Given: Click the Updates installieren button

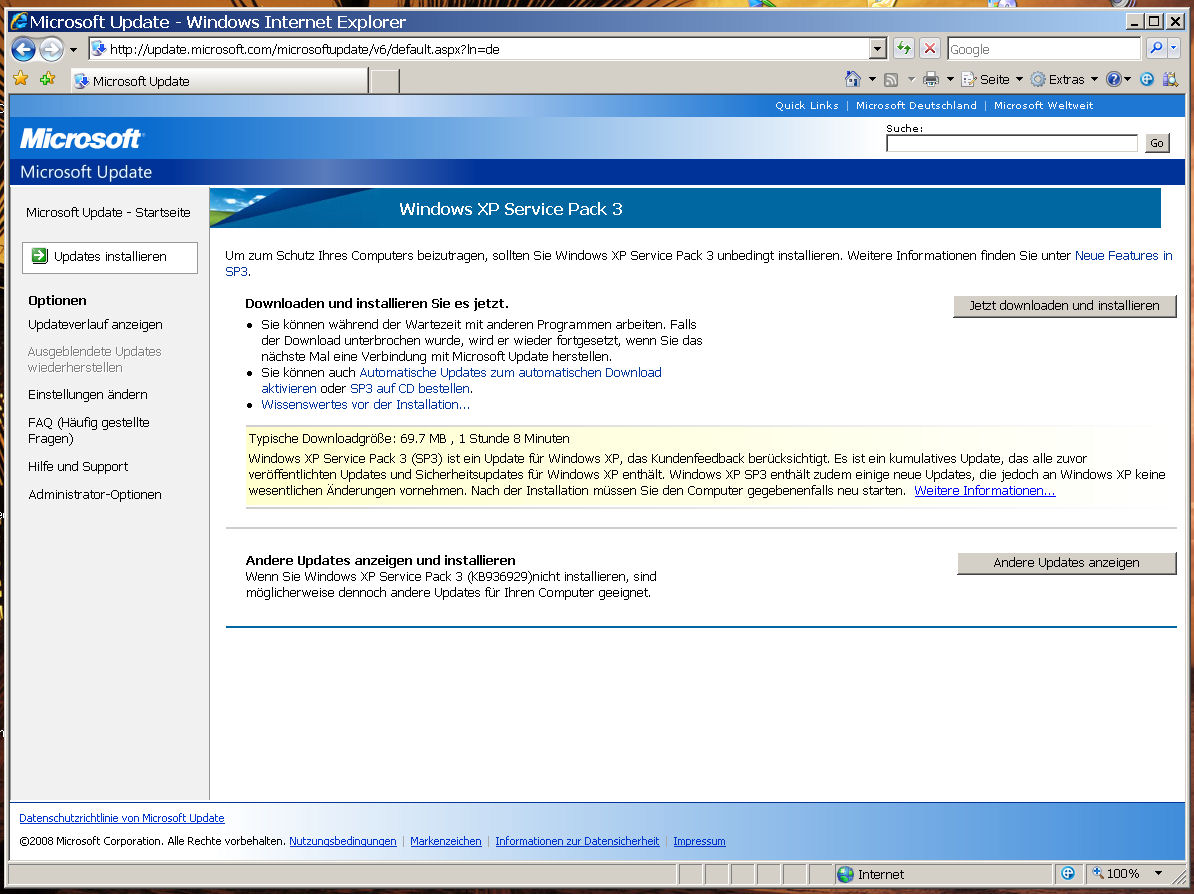Looking at the screenshot, I should click(110, 257).
